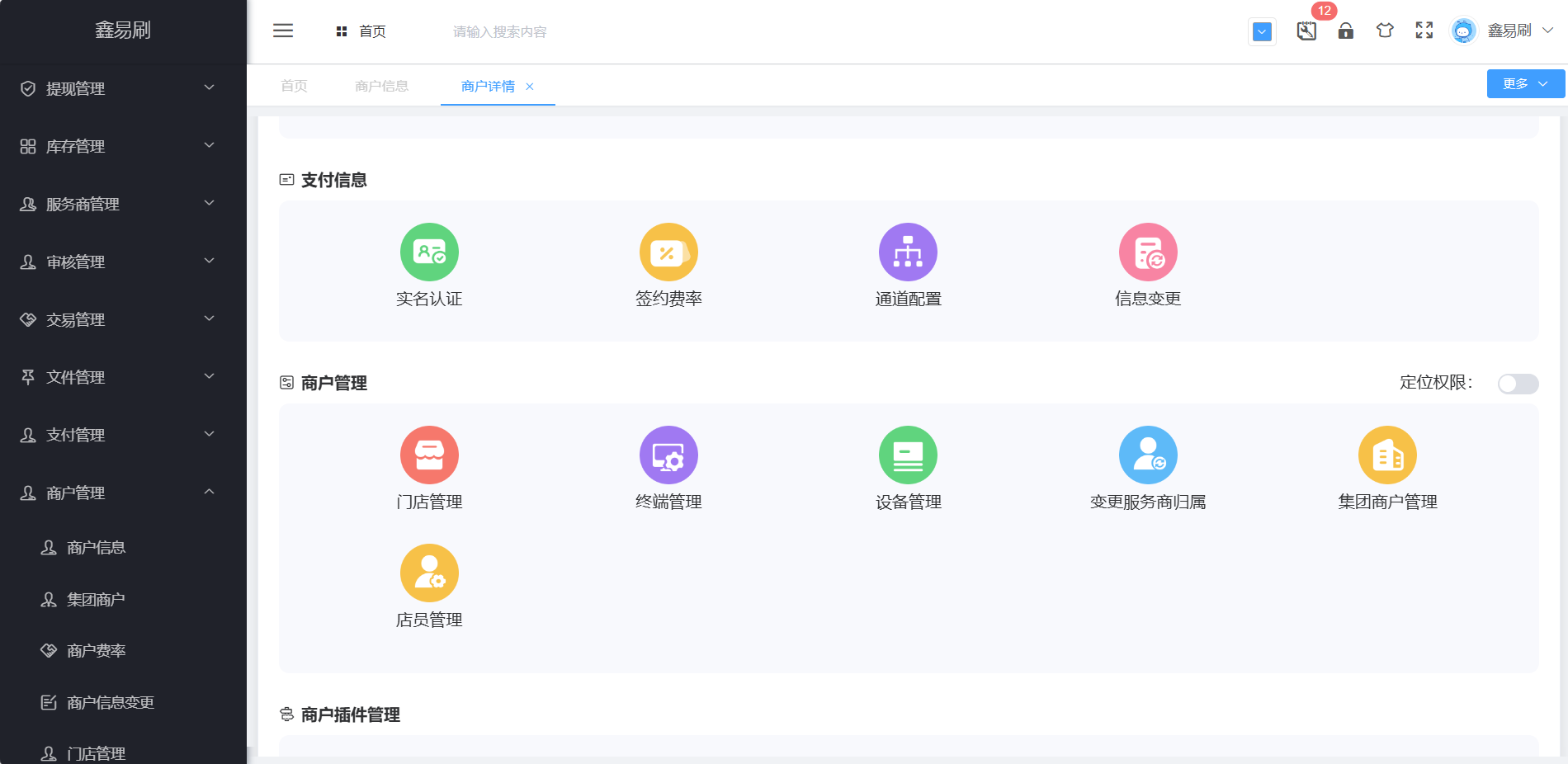
Task: Close the 商户详情 tab
Action: (x=530, y=87)
